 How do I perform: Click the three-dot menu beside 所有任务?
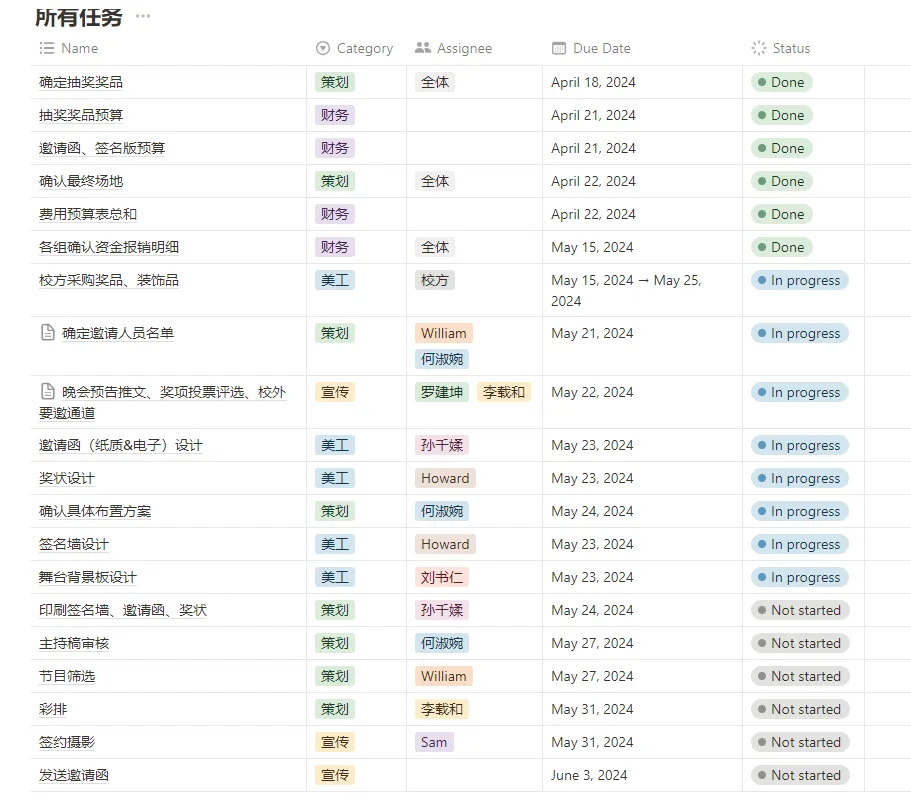tap(143, 17)
